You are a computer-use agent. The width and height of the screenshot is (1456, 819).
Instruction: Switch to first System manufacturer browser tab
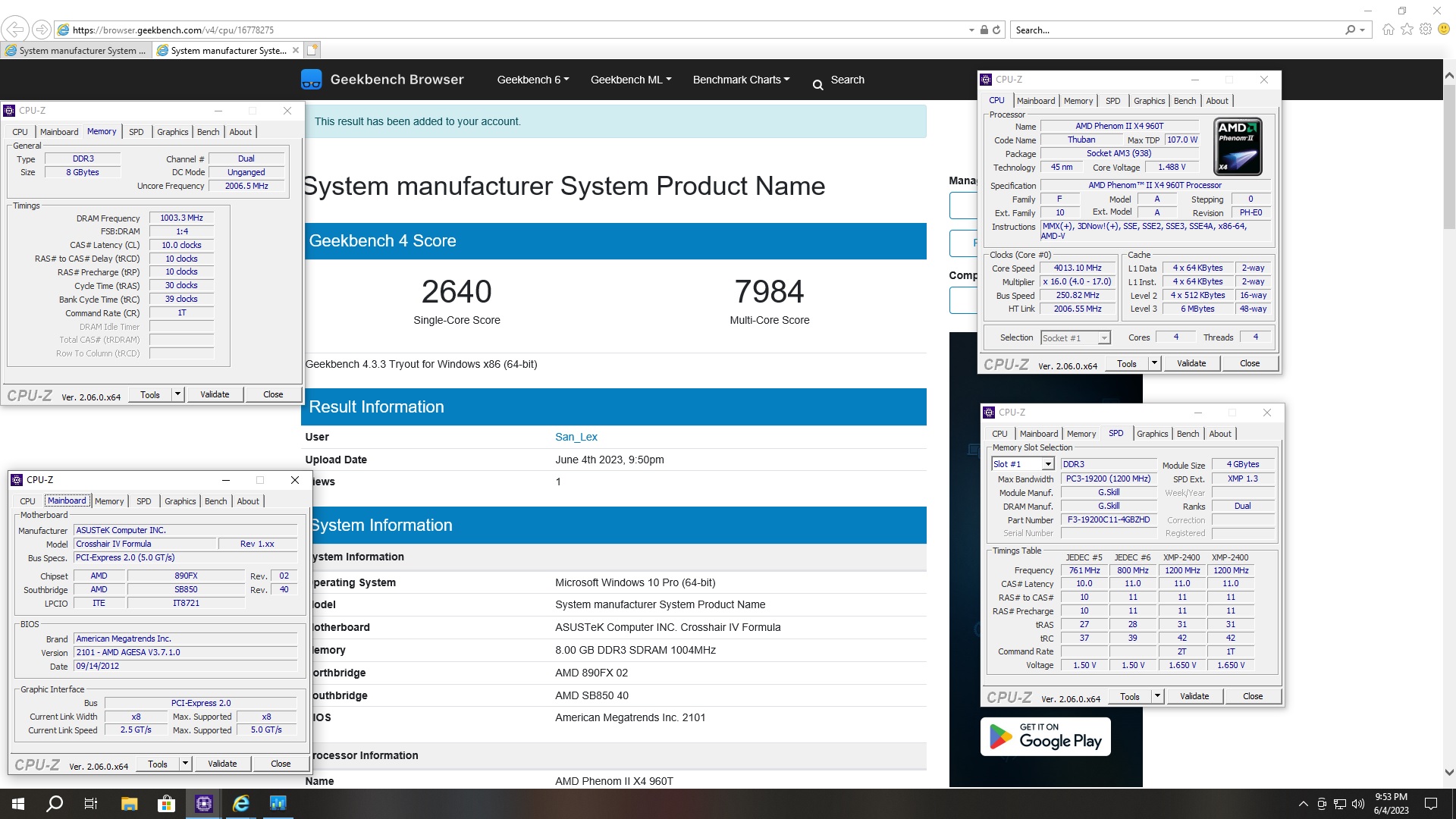click(x=76, y=50)
